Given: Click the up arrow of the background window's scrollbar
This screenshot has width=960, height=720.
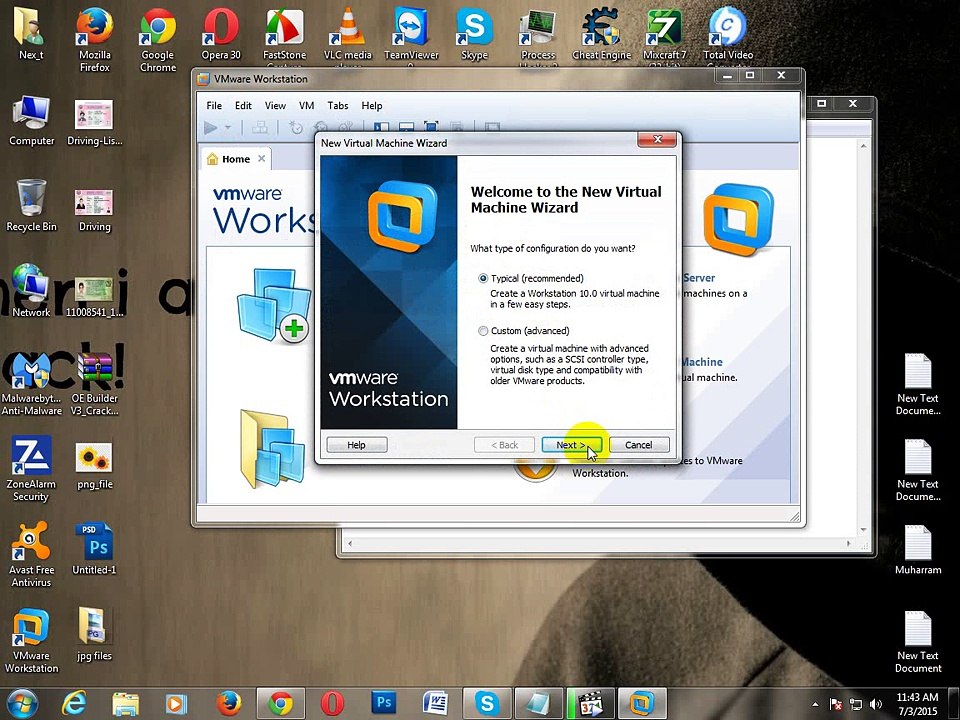Looking at the screenshot, I should 863,147.
